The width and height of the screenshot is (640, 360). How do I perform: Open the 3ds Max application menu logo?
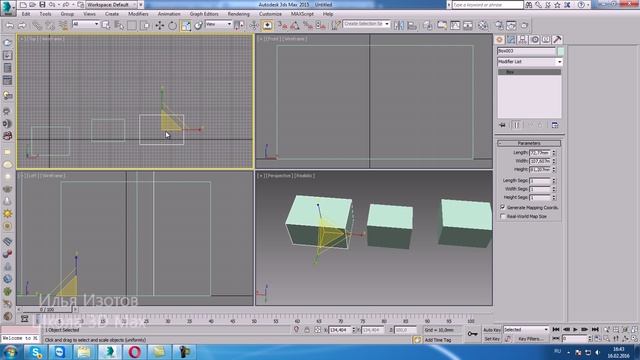click(x=7, y=7)
